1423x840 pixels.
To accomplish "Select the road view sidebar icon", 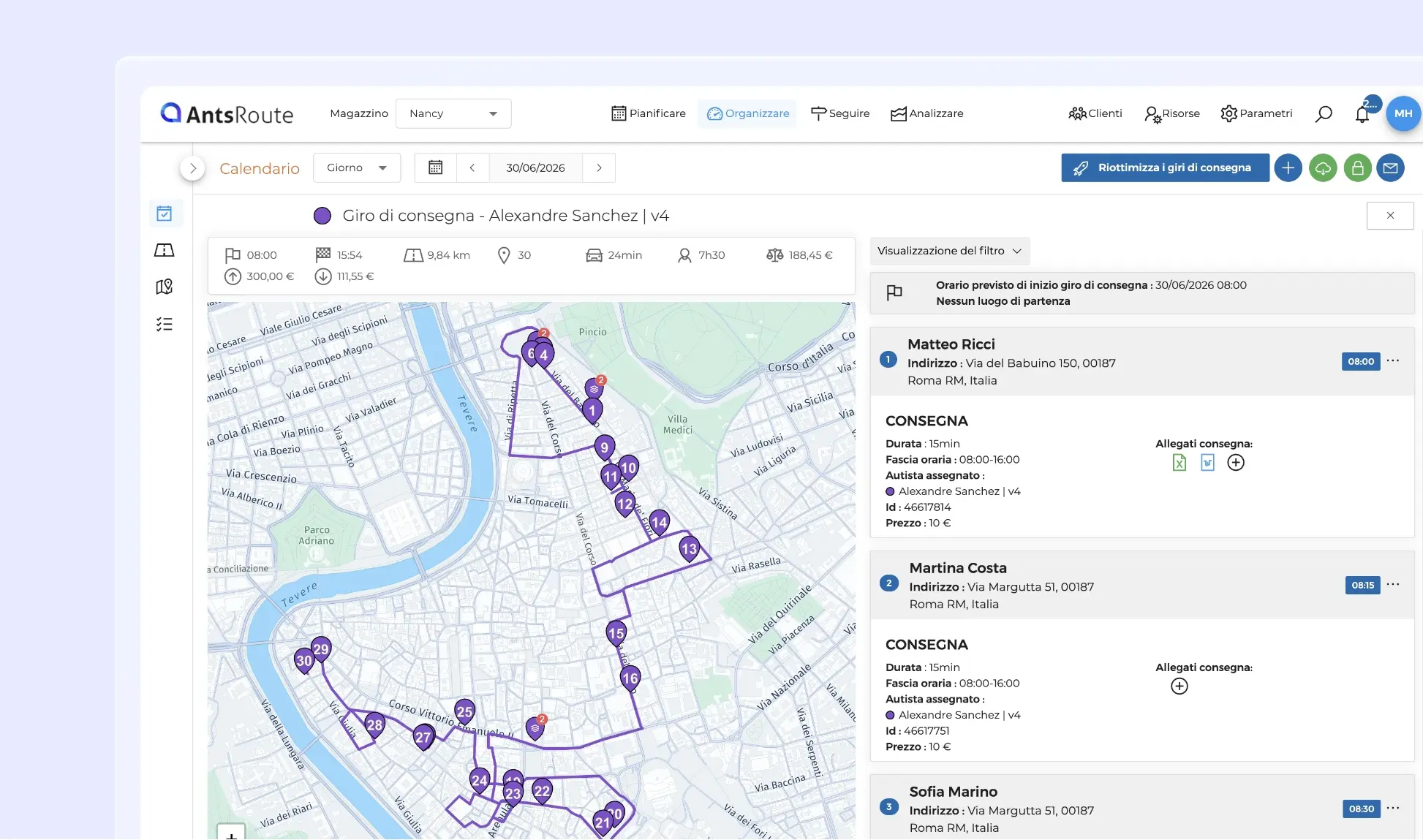I will pyautogui.click(x=165, y=250).
